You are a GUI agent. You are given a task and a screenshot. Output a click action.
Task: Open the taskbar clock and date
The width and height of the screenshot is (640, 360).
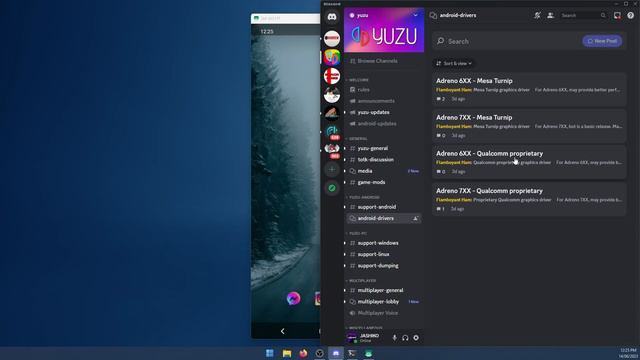click(x=628, y=353)
